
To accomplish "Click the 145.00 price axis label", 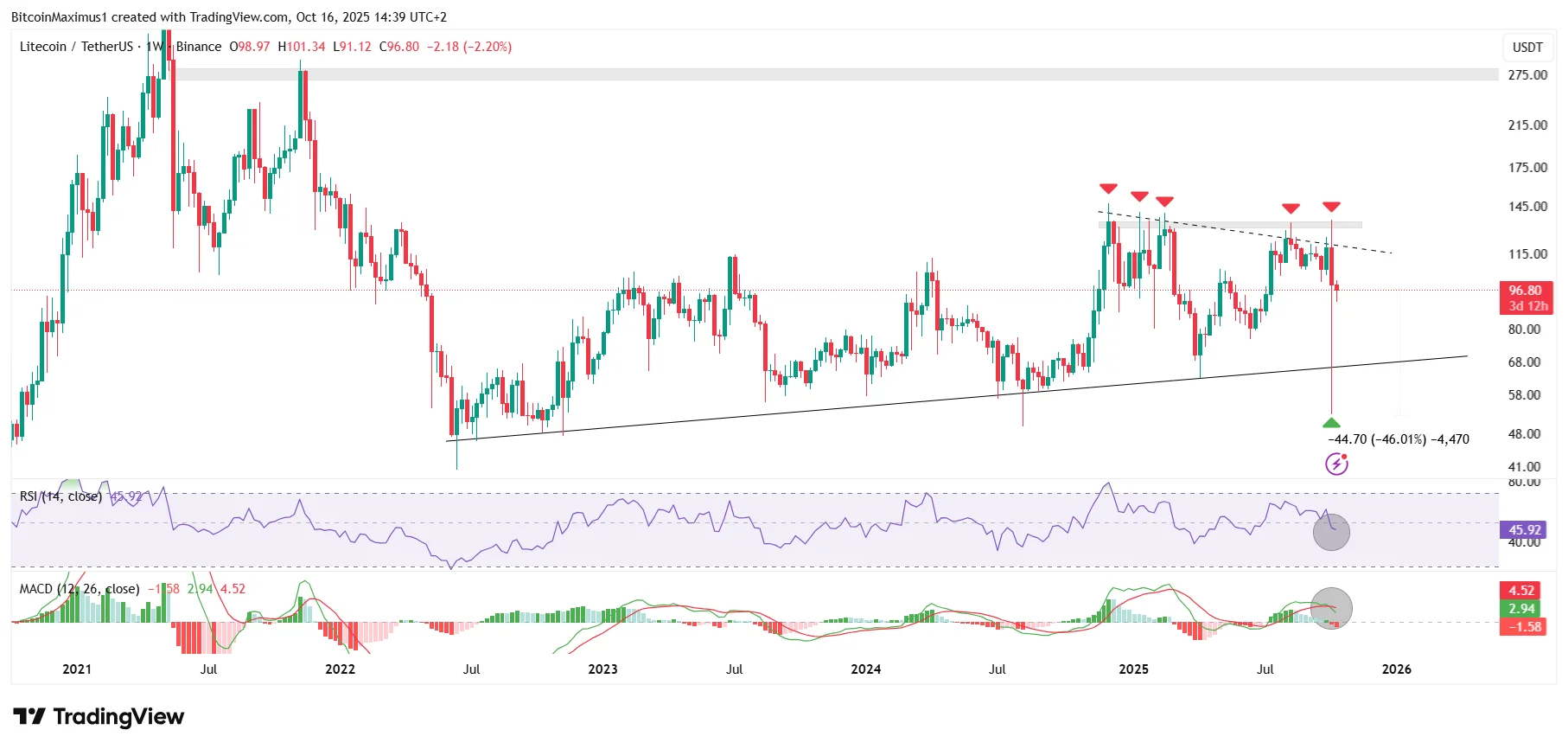I will 1527,207.
